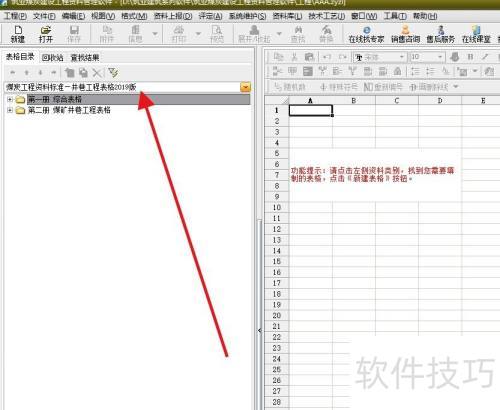Select the 第二册 煤矿井巷工程表格 tree item
The height and width of the screenshot is (410, 500).
pyautogui.click(x=69, y=110)
